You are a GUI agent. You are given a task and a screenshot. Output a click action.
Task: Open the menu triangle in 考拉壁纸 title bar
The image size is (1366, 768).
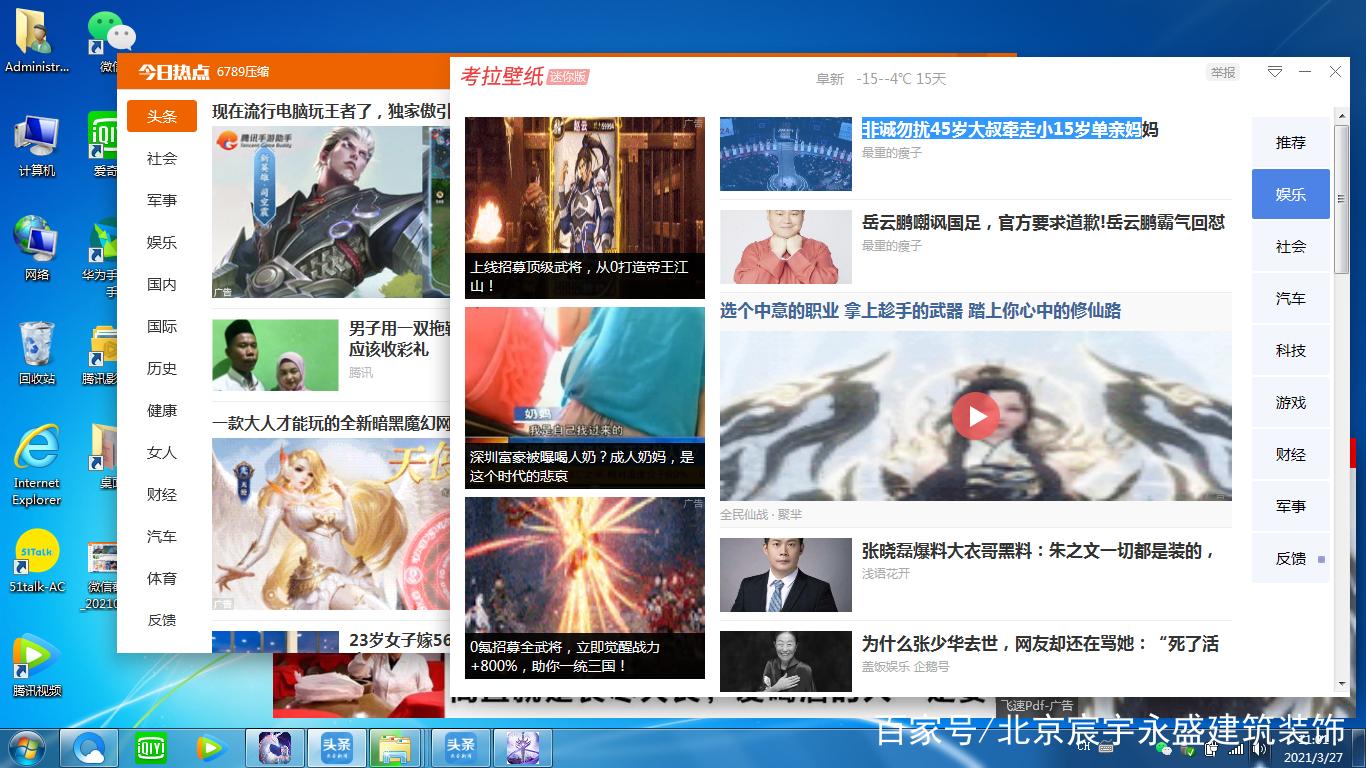[x=1275, y=72]
